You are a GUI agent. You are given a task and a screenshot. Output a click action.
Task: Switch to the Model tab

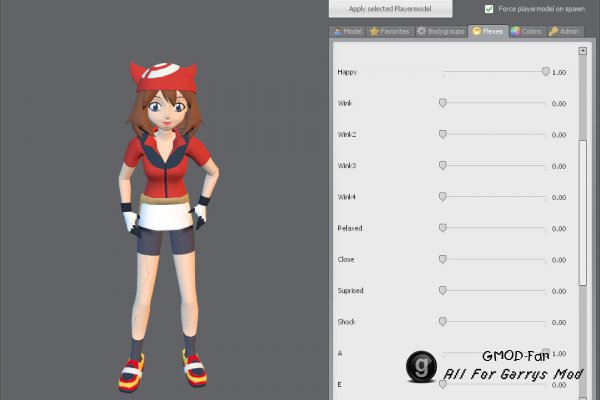347,31
